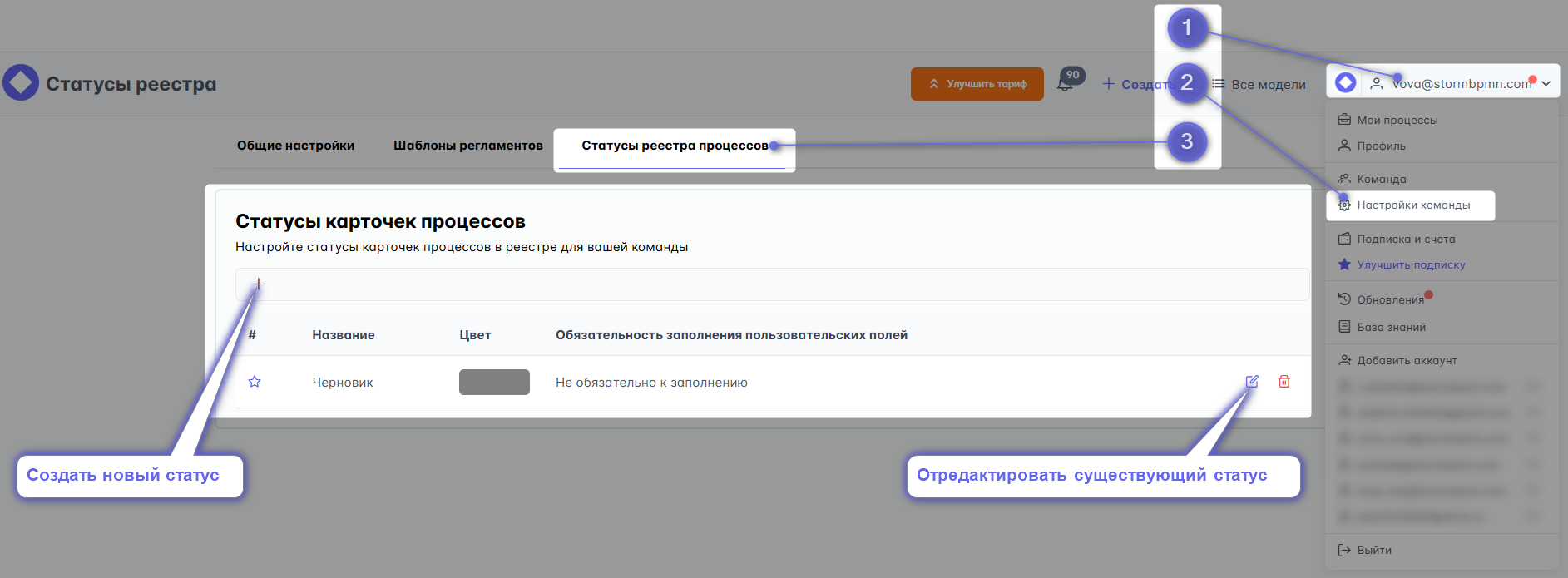
Task: Click the edit icon for Черновик status
Action: coord(1252,382)
